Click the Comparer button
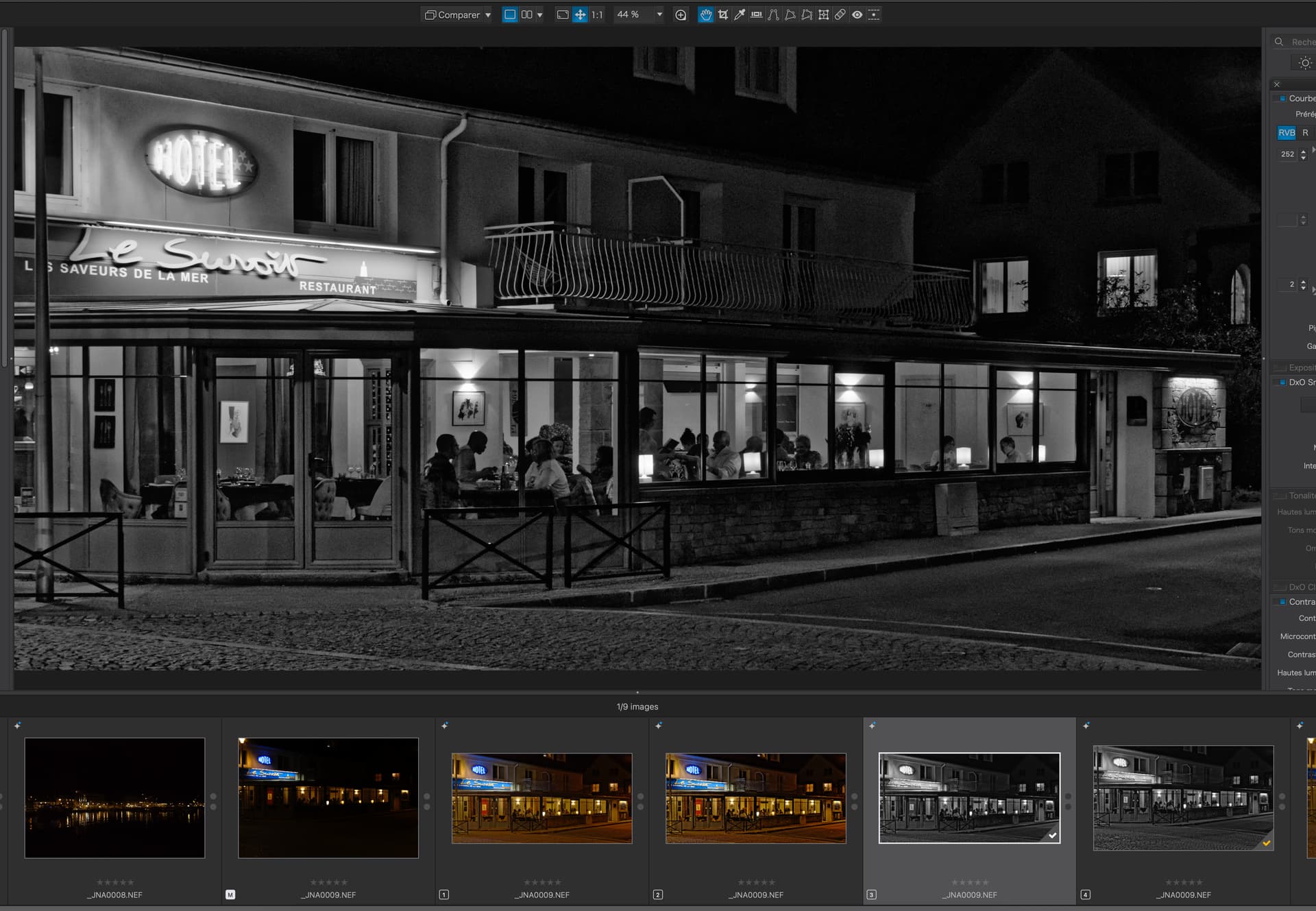Image resolution: width=1316 pixels, height=911 pixels. pos(452,14)
